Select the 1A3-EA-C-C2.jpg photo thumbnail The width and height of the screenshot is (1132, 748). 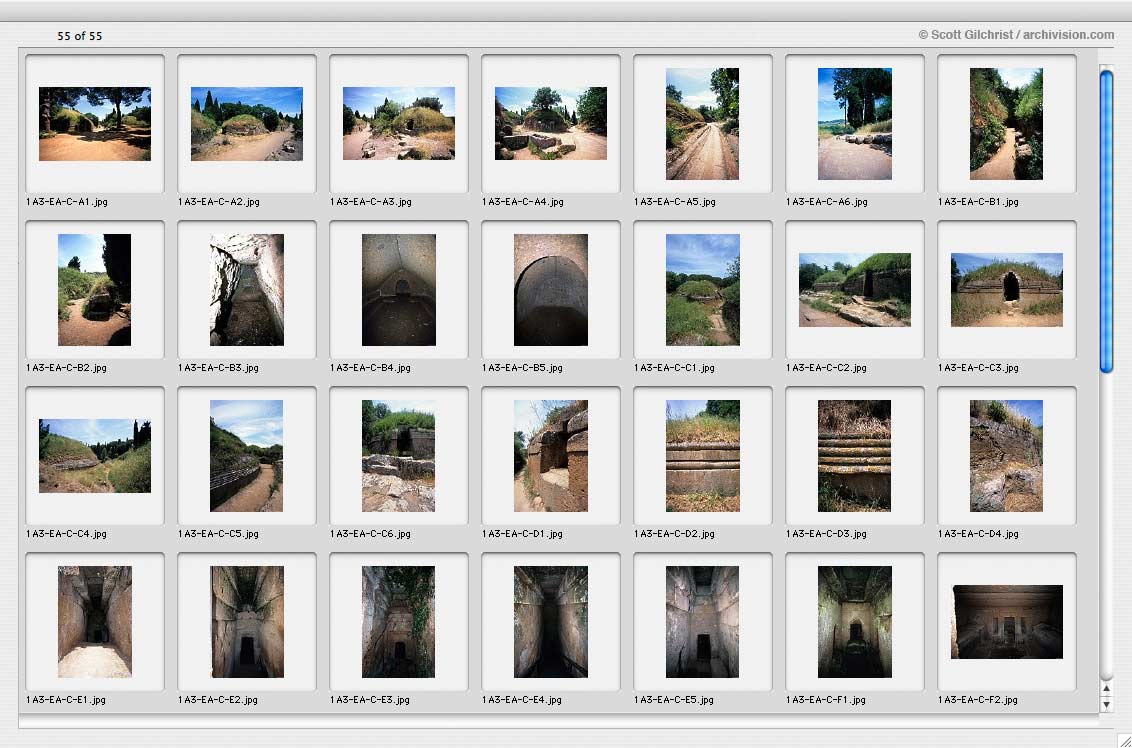pyautogui.click(x=855, y=290)
